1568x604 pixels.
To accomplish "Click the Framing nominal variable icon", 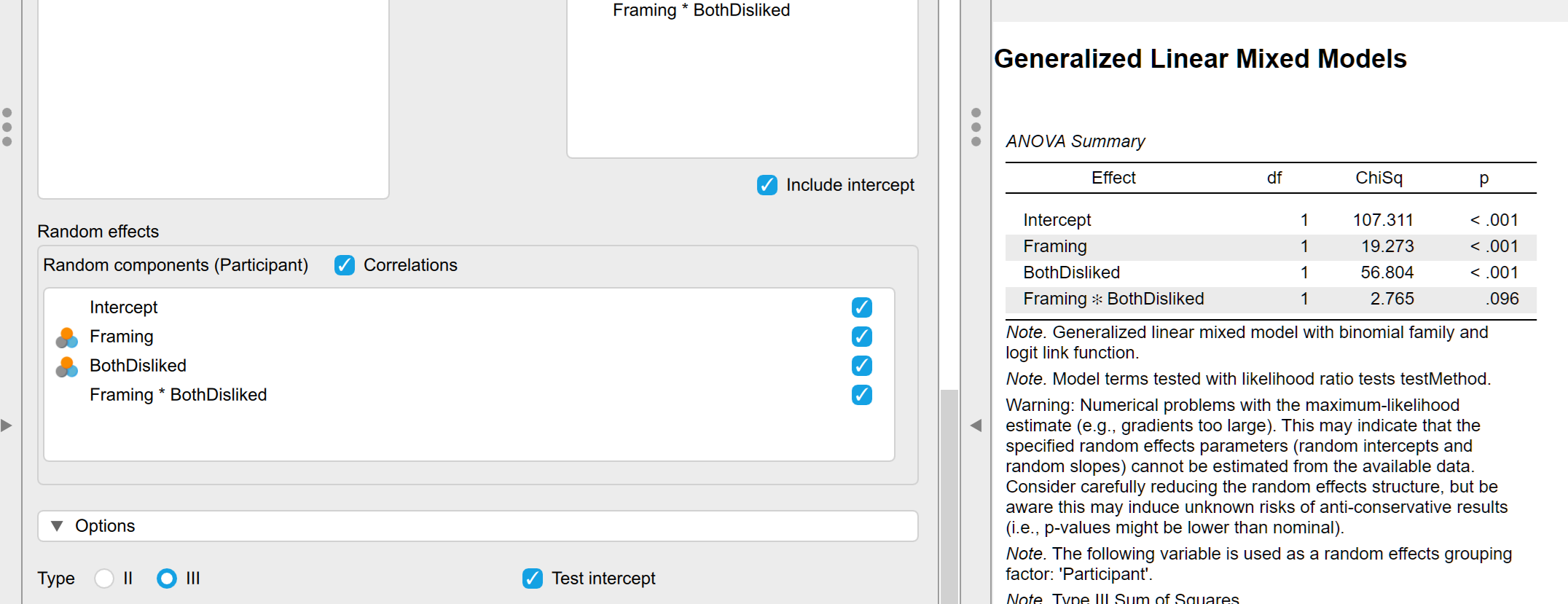I will (66, 337).
